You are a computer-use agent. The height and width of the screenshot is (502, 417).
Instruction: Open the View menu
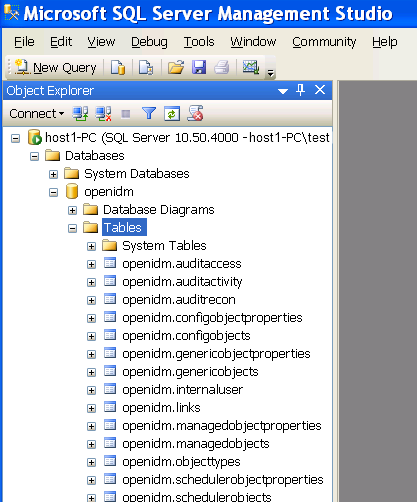pos(101,42)
